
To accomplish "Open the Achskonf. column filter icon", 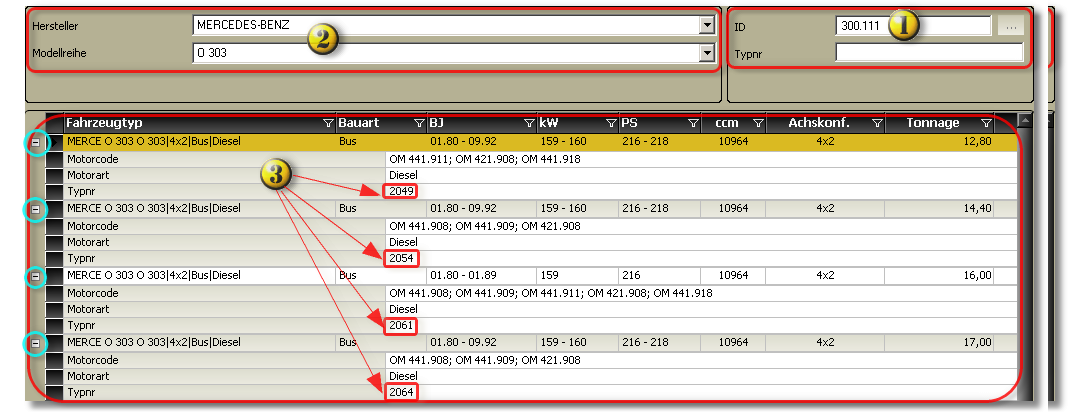I will tap(877, 123).
